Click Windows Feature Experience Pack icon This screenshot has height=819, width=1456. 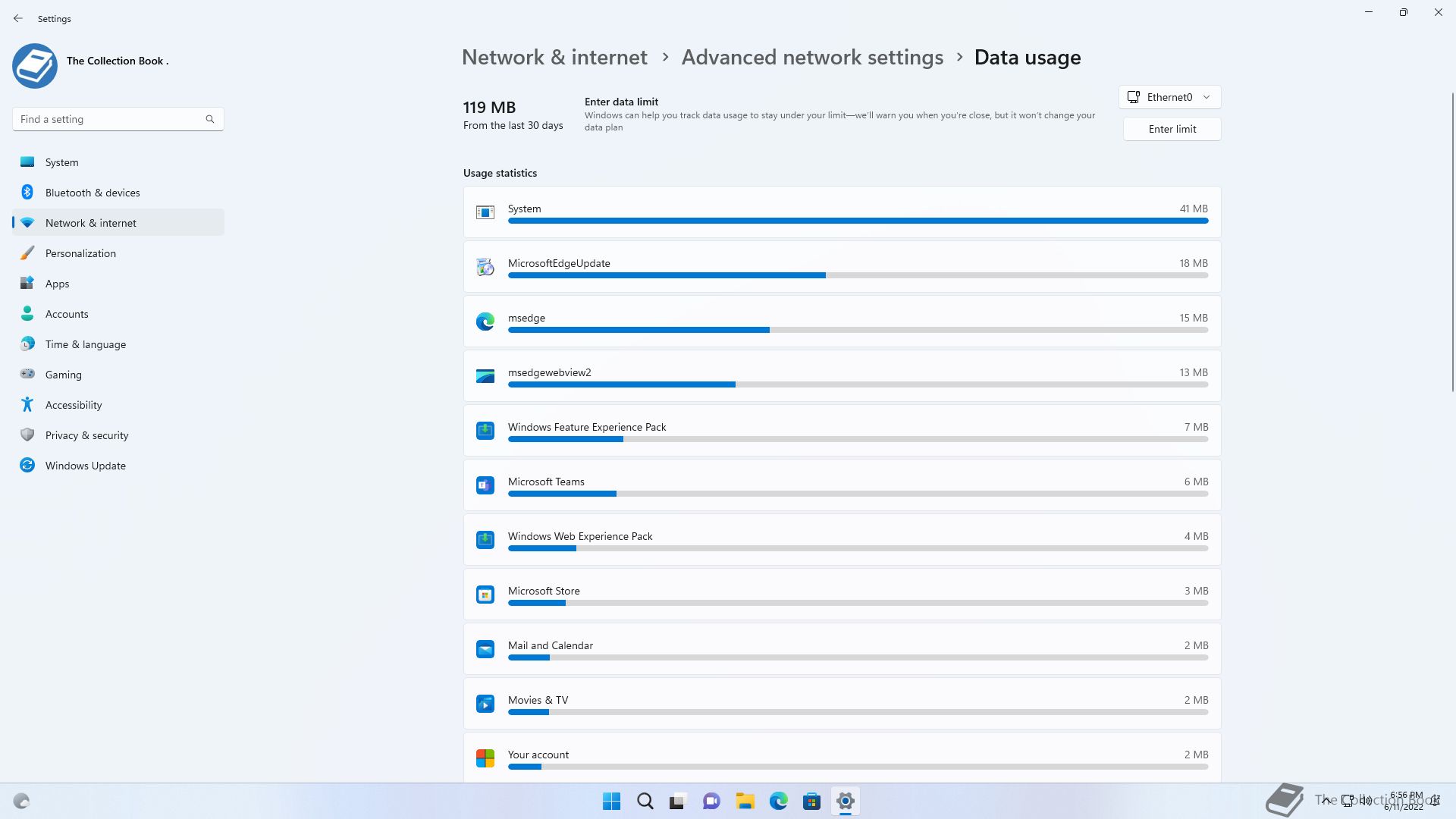tap(485, 431)
